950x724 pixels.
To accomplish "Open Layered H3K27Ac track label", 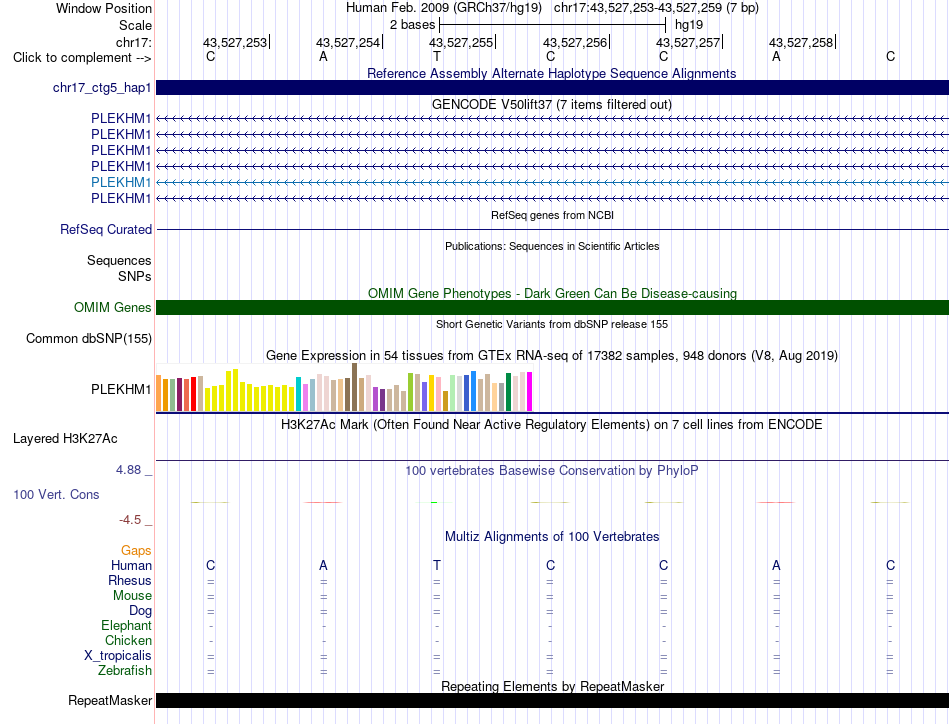I will pos(65,439).
